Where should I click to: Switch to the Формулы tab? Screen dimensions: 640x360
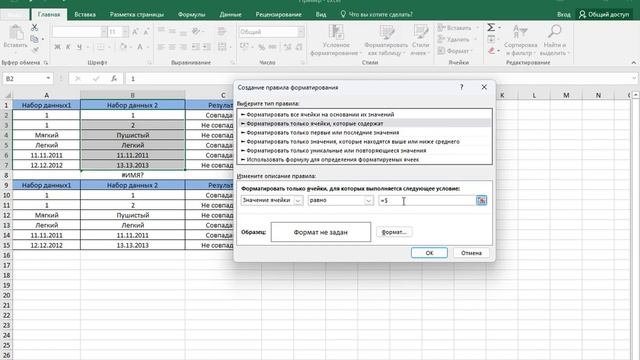point(191,14)
